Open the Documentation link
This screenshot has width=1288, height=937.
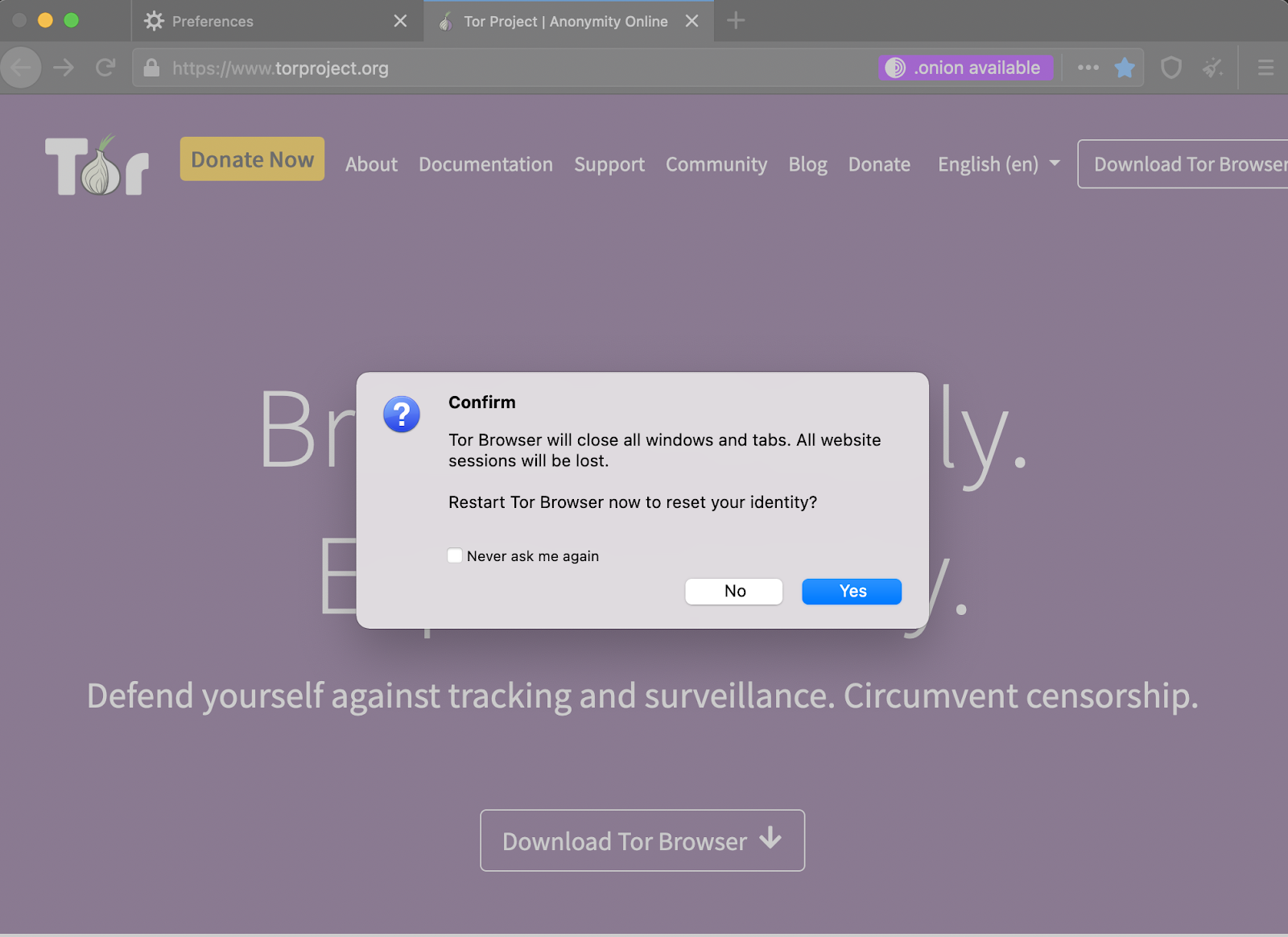coord(485,164)
